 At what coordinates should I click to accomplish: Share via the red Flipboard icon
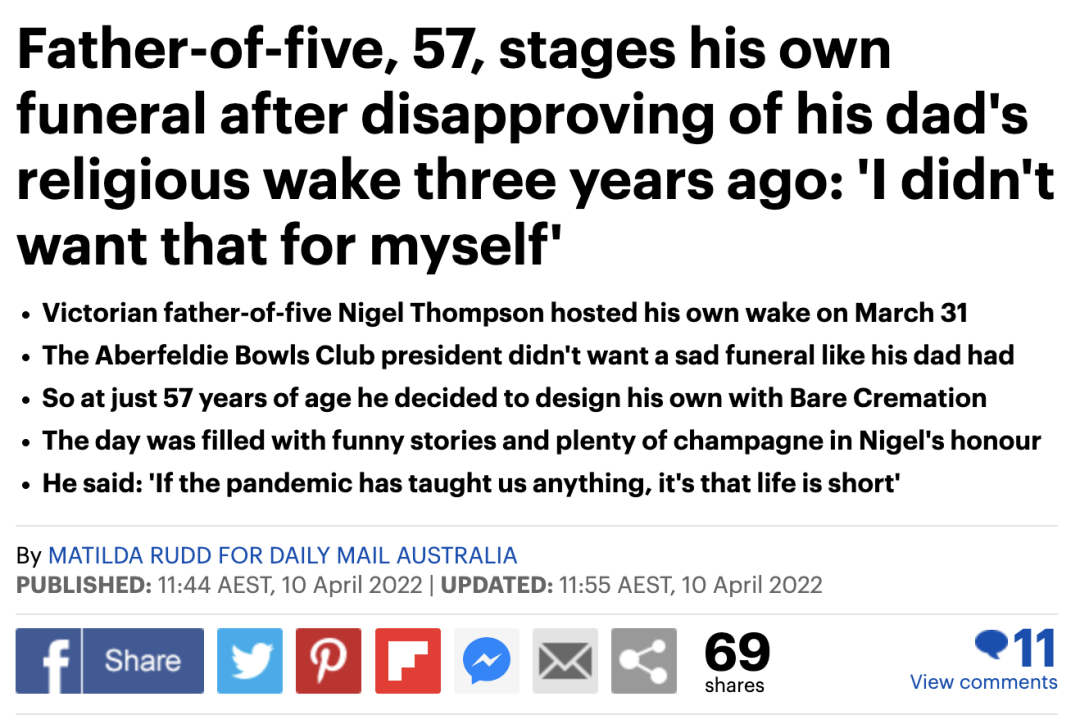point(408,660)
